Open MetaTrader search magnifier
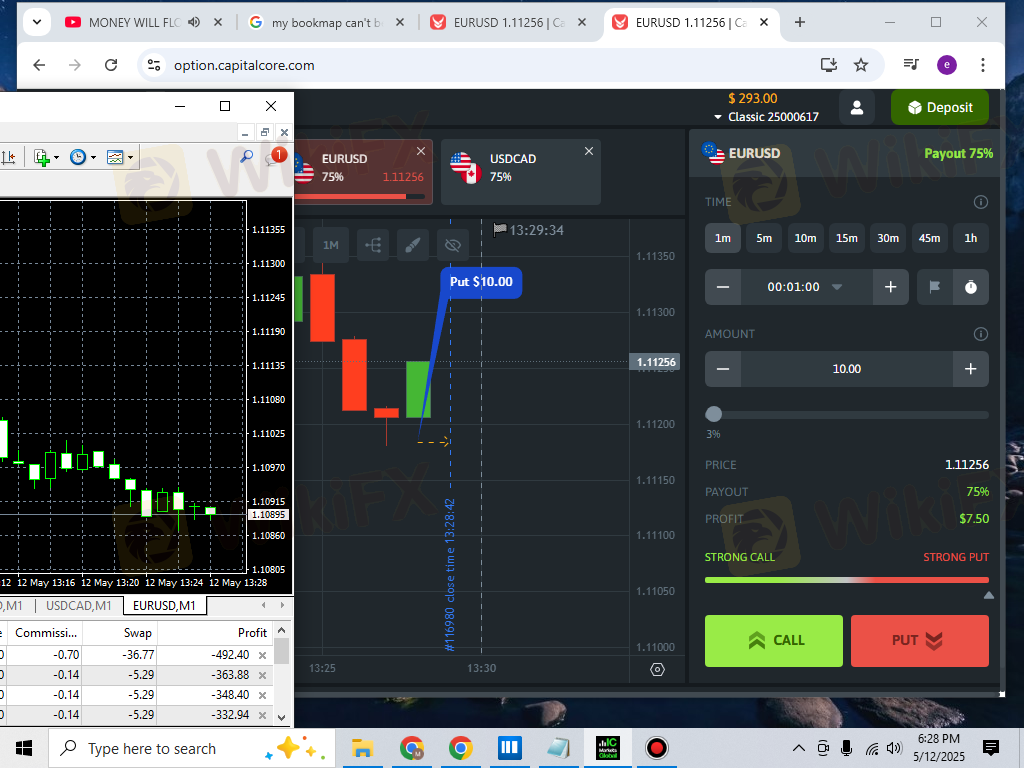This screenshot has width=1024, height=768. 246,157
